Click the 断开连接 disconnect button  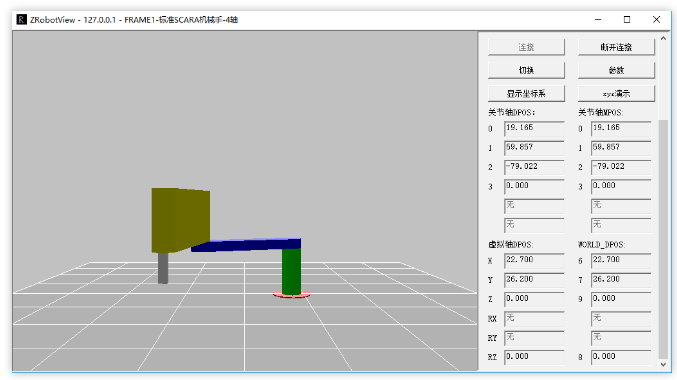pos(616,47)
